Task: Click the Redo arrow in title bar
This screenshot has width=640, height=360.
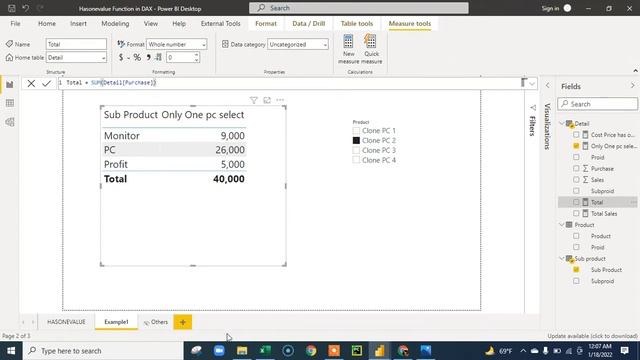Action: (x=40, y=8)
